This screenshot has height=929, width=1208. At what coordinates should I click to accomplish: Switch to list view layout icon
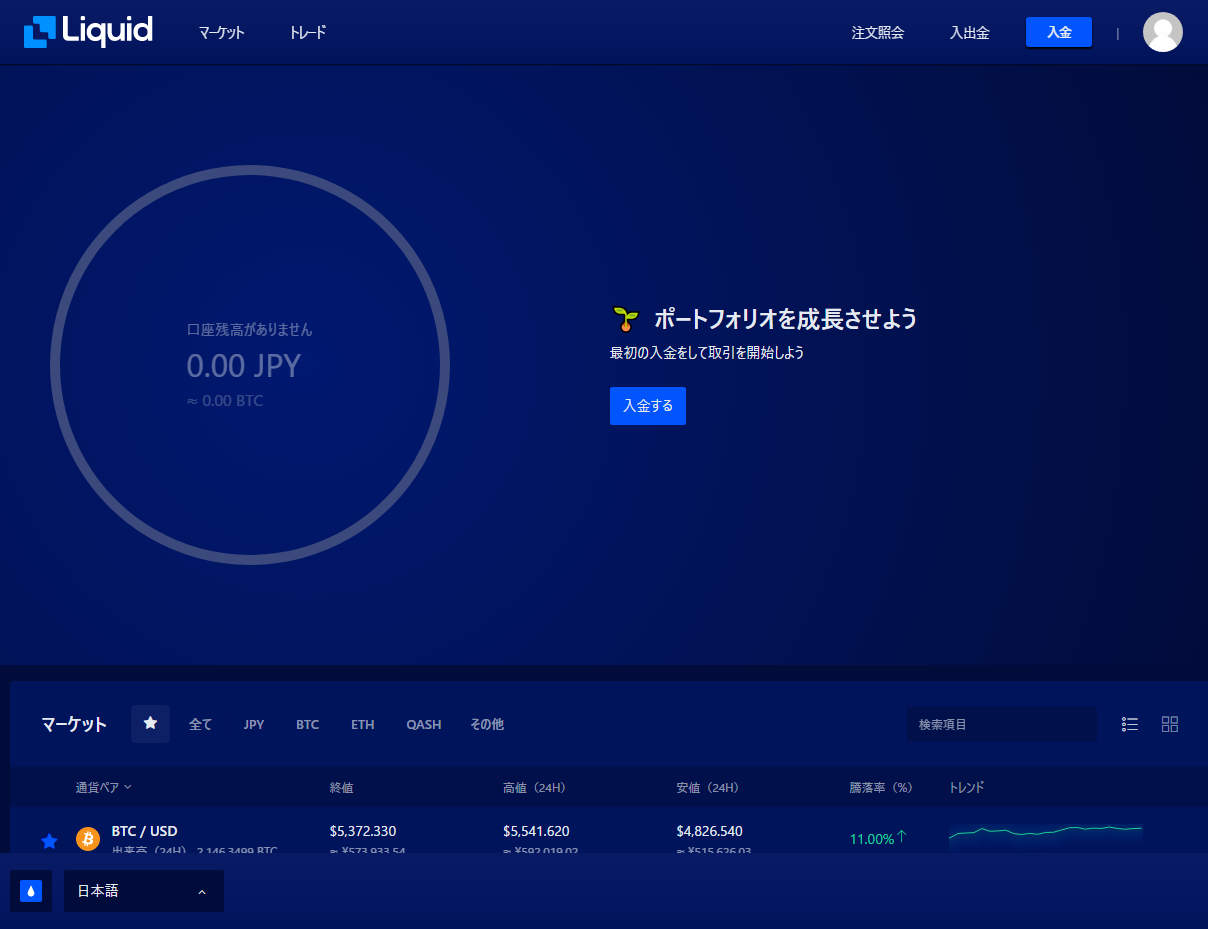coord(1130,724)
